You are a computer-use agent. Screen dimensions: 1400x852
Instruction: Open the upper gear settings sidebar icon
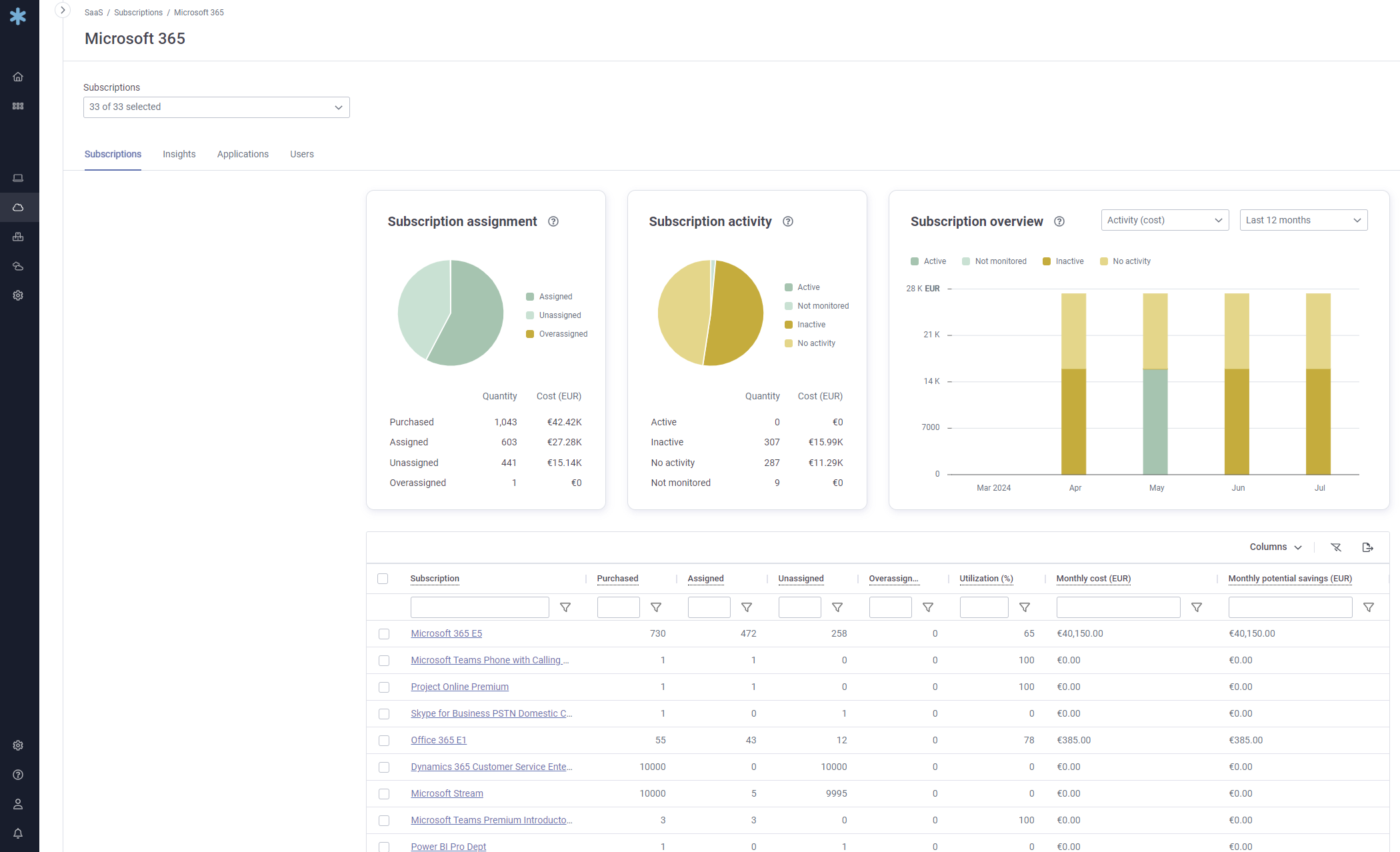(x=18, y=295)
